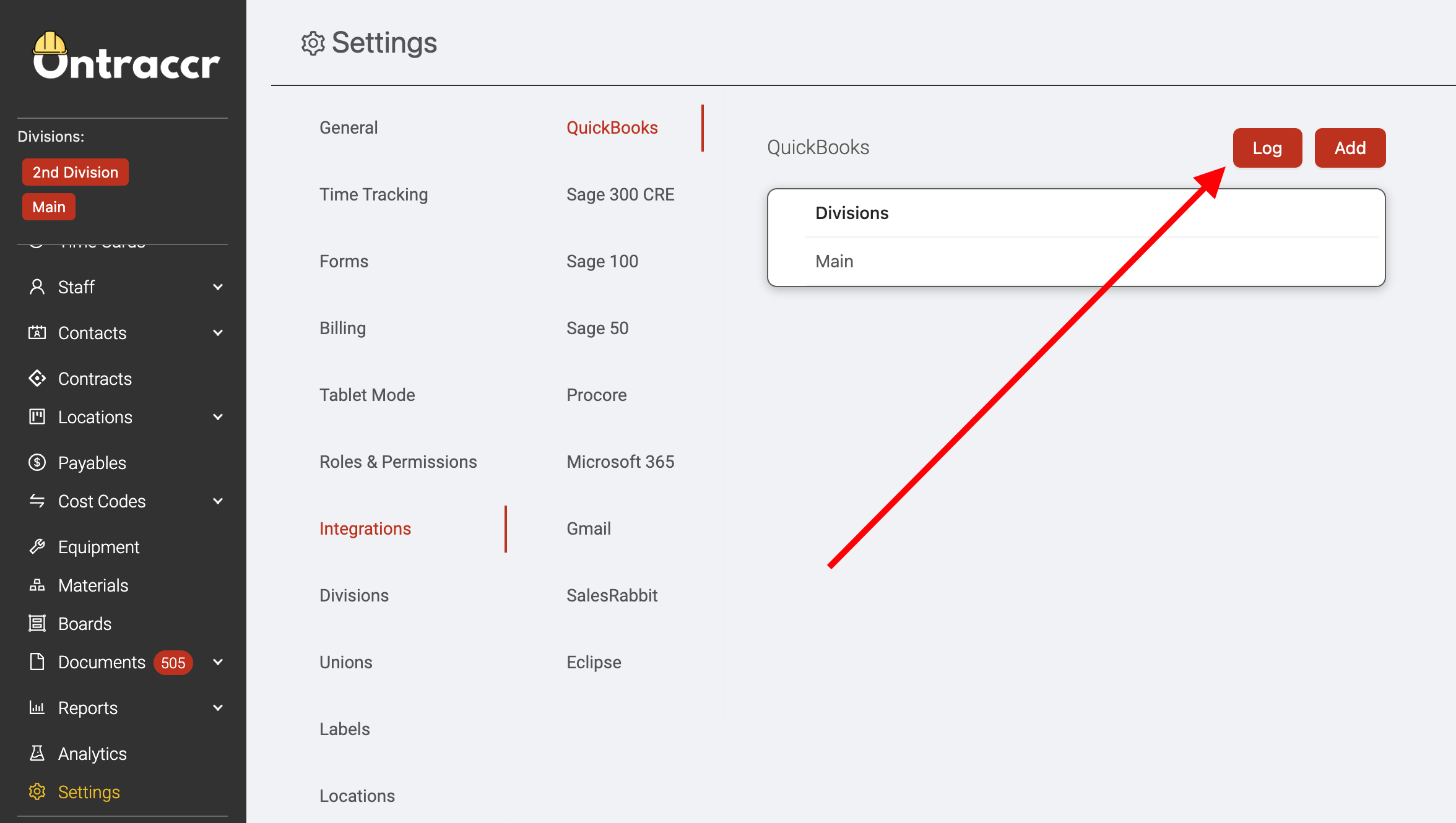
Task: Open the General settings tab
Action: (349, 127)
